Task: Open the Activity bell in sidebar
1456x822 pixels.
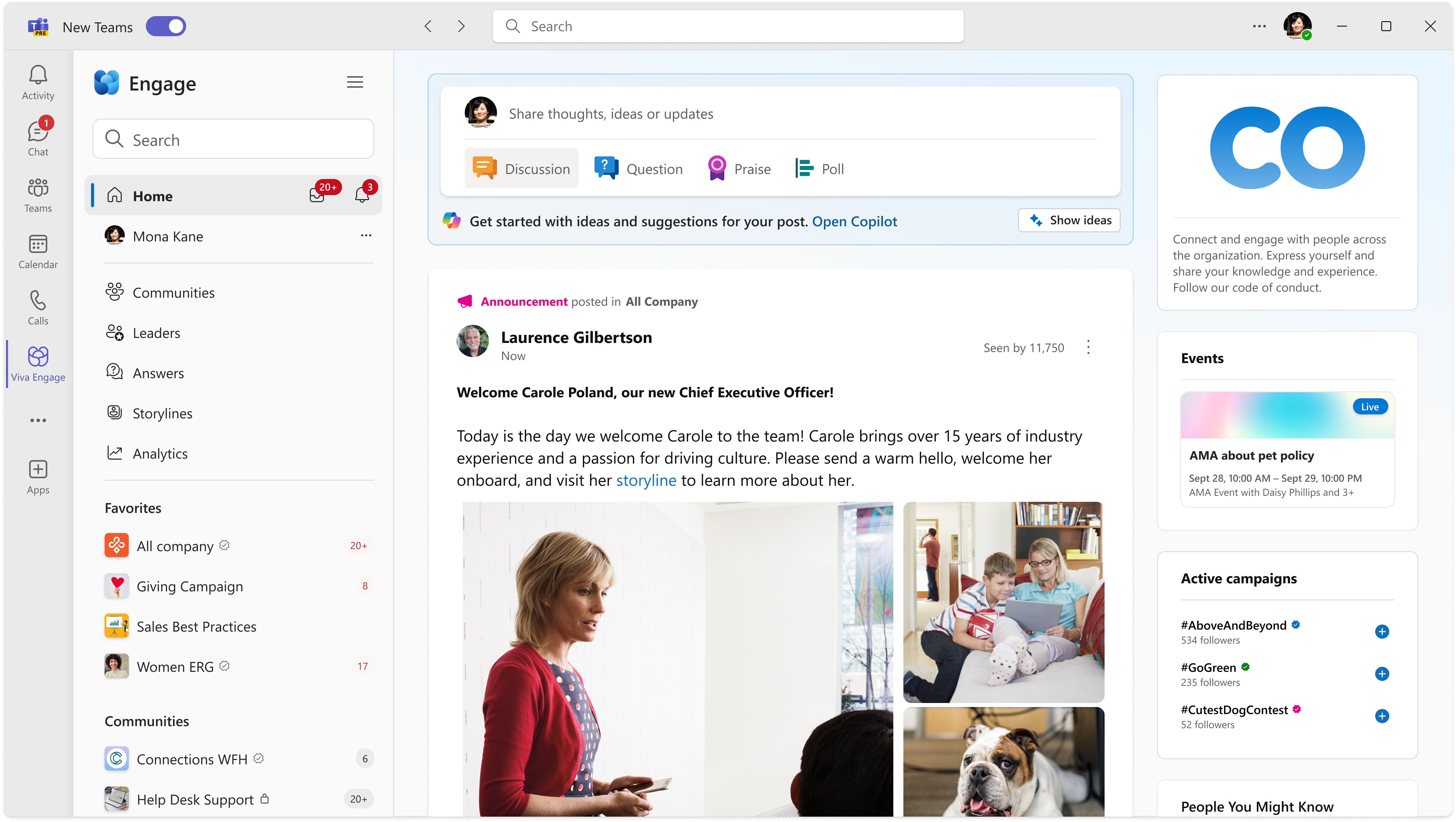Action: coord(38,82)
